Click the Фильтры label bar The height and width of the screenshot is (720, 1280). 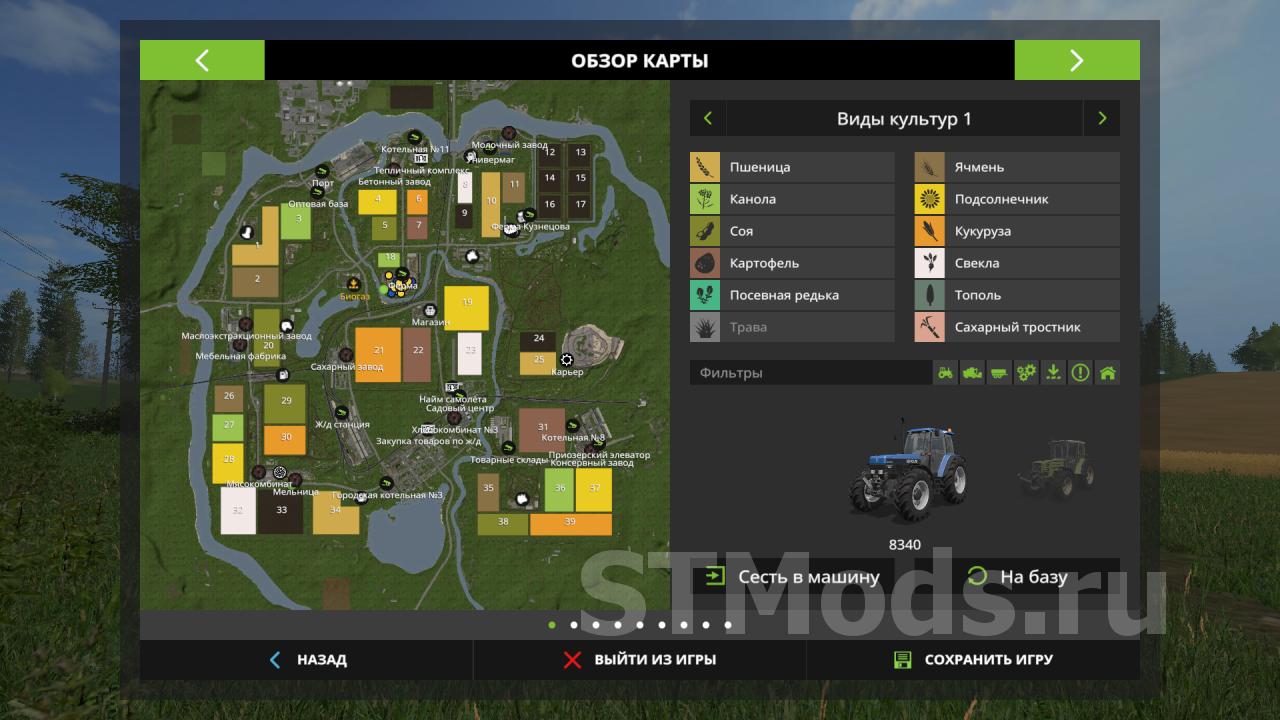tap(810, 373)
